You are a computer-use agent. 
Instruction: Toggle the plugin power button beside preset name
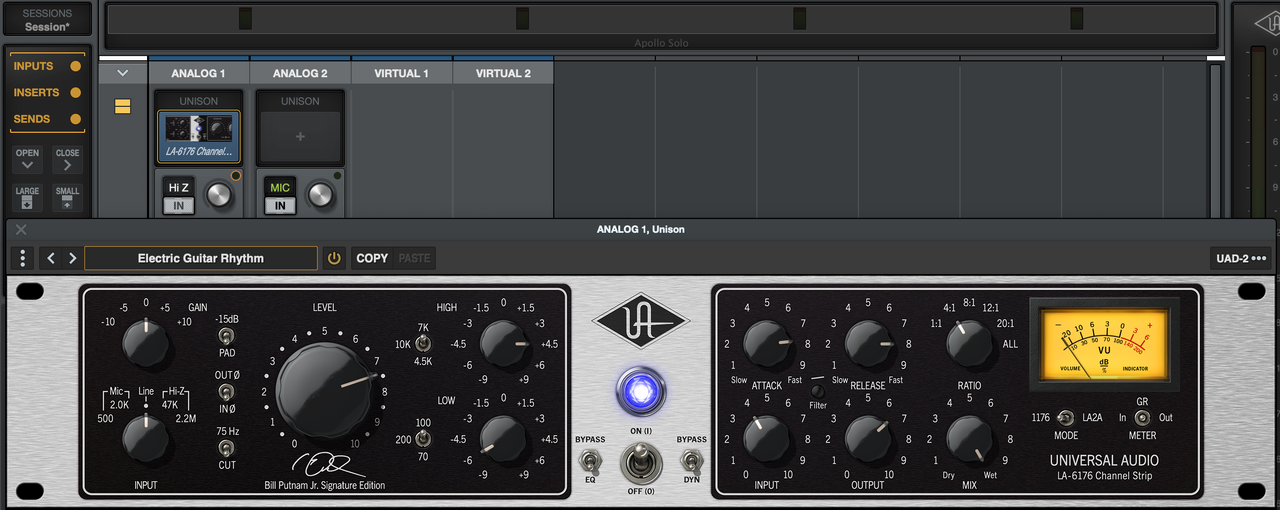(334, 258)
